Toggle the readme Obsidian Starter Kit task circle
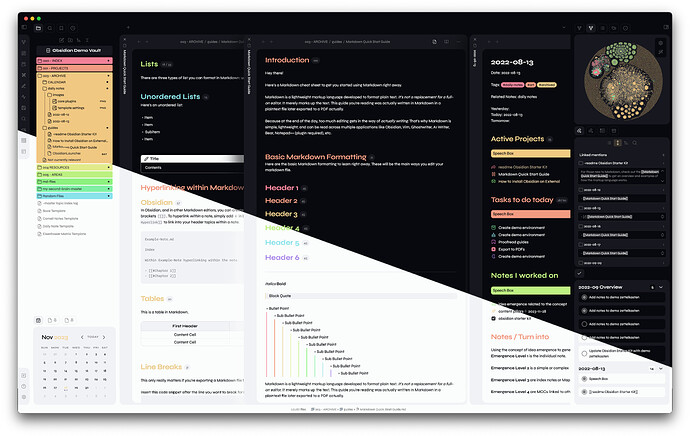690x436 pixels. click(584, 392)
